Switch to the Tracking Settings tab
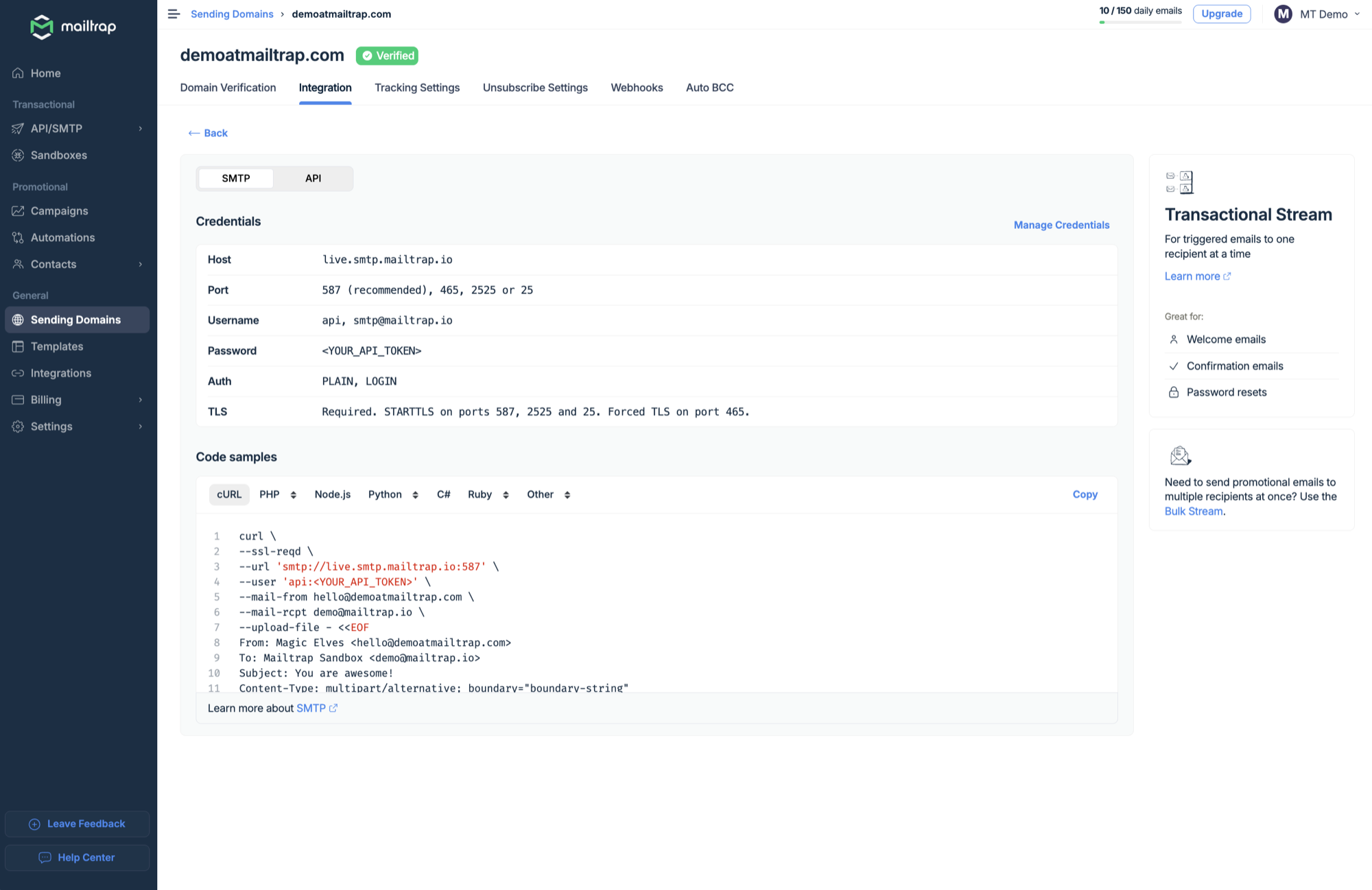Screen dimensions: 1372x890 pyautogui.click(x=417, y=88)
